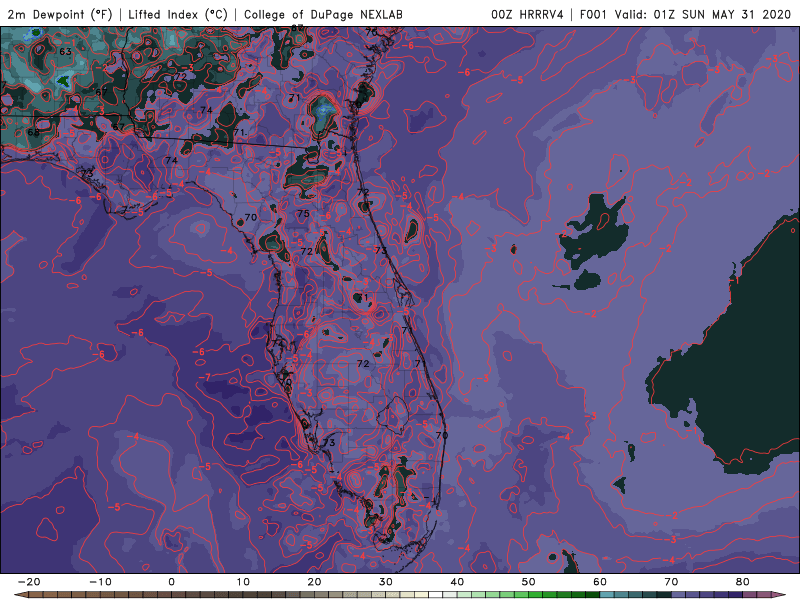
Task: Click the '63' dewpoint value on map
Action: click(x=65, y=52)
